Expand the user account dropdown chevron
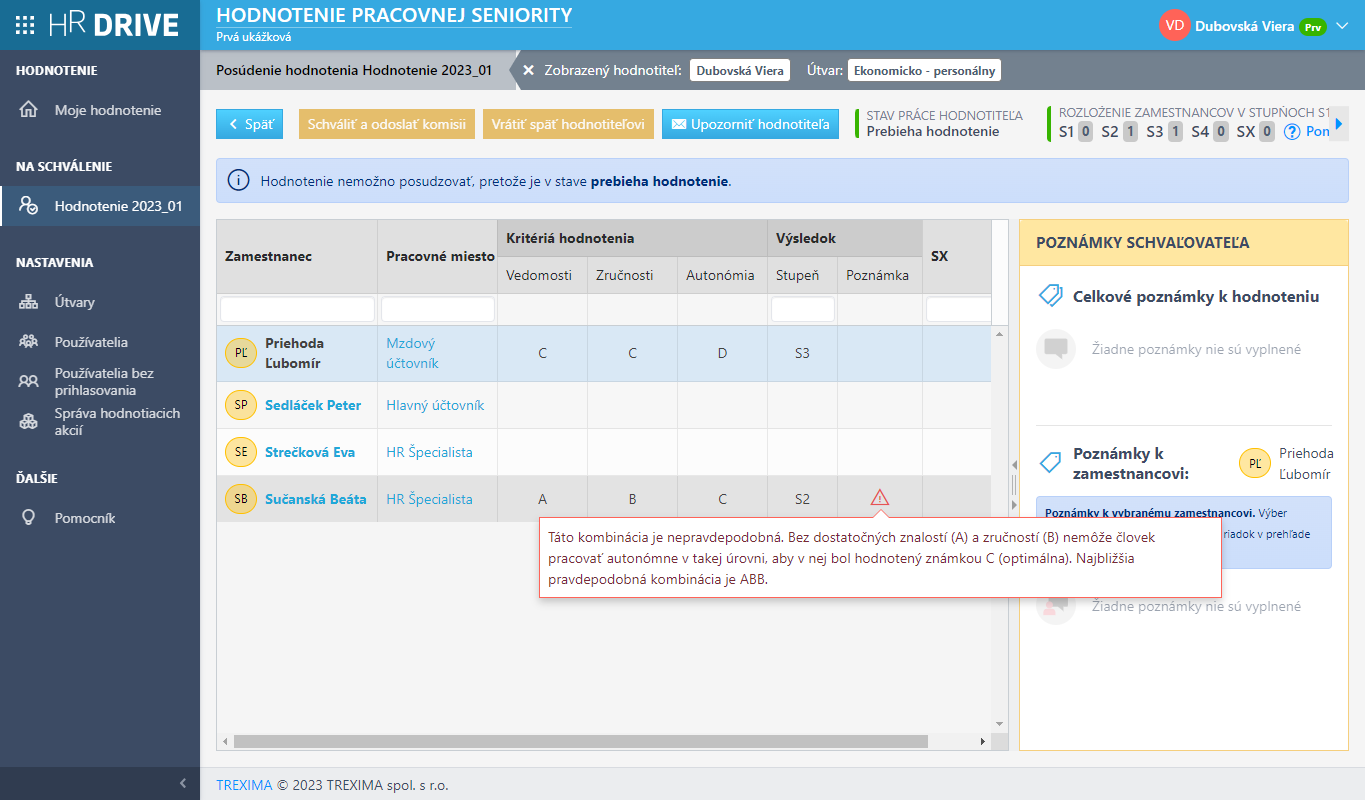Screen dimensions: 1365x800 coord(1342,27)
